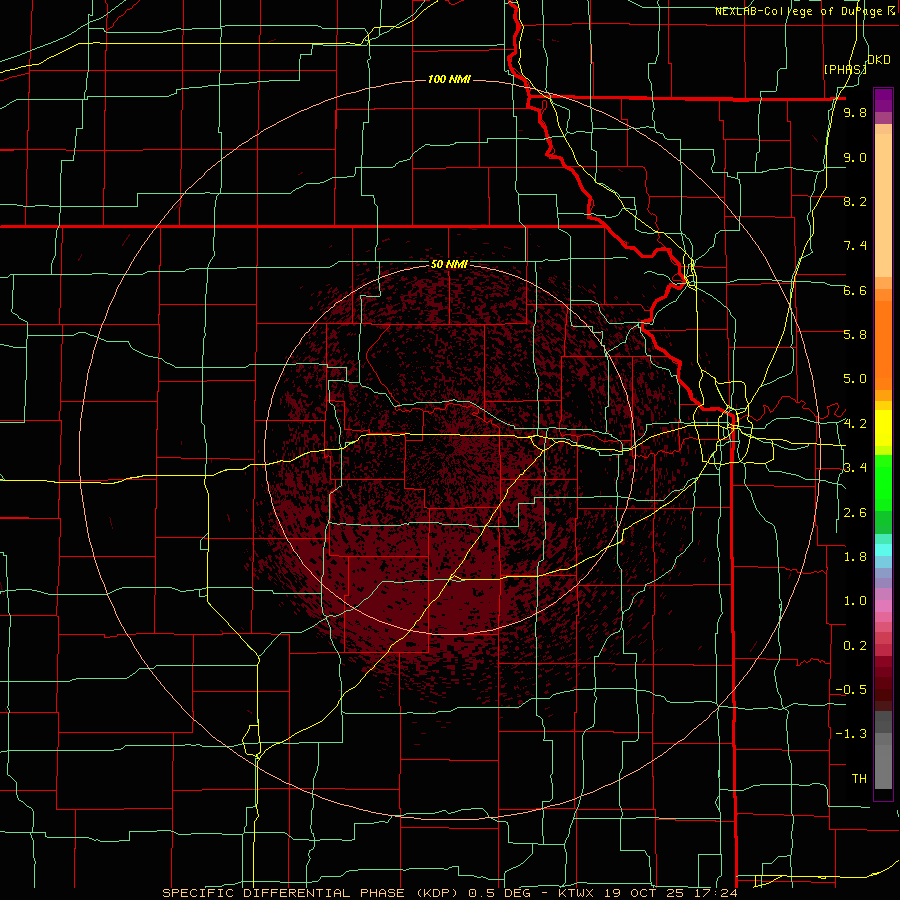Click the "SPECIFIC DIFFERENTIAL PHASE (KDP)" product title
Viewport: 900px width, 900px height.
click(313, 893)
